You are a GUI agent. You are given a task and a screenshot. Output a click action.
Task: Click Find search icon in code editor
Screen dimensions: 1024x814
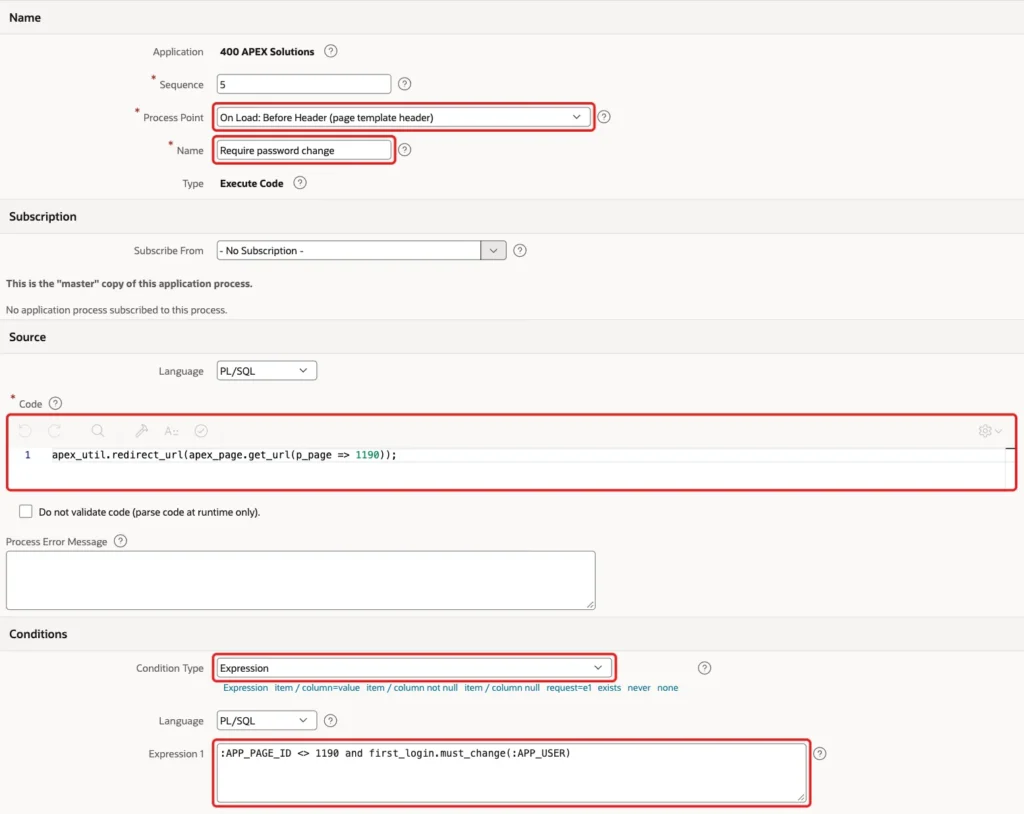(x=98, y=431)
